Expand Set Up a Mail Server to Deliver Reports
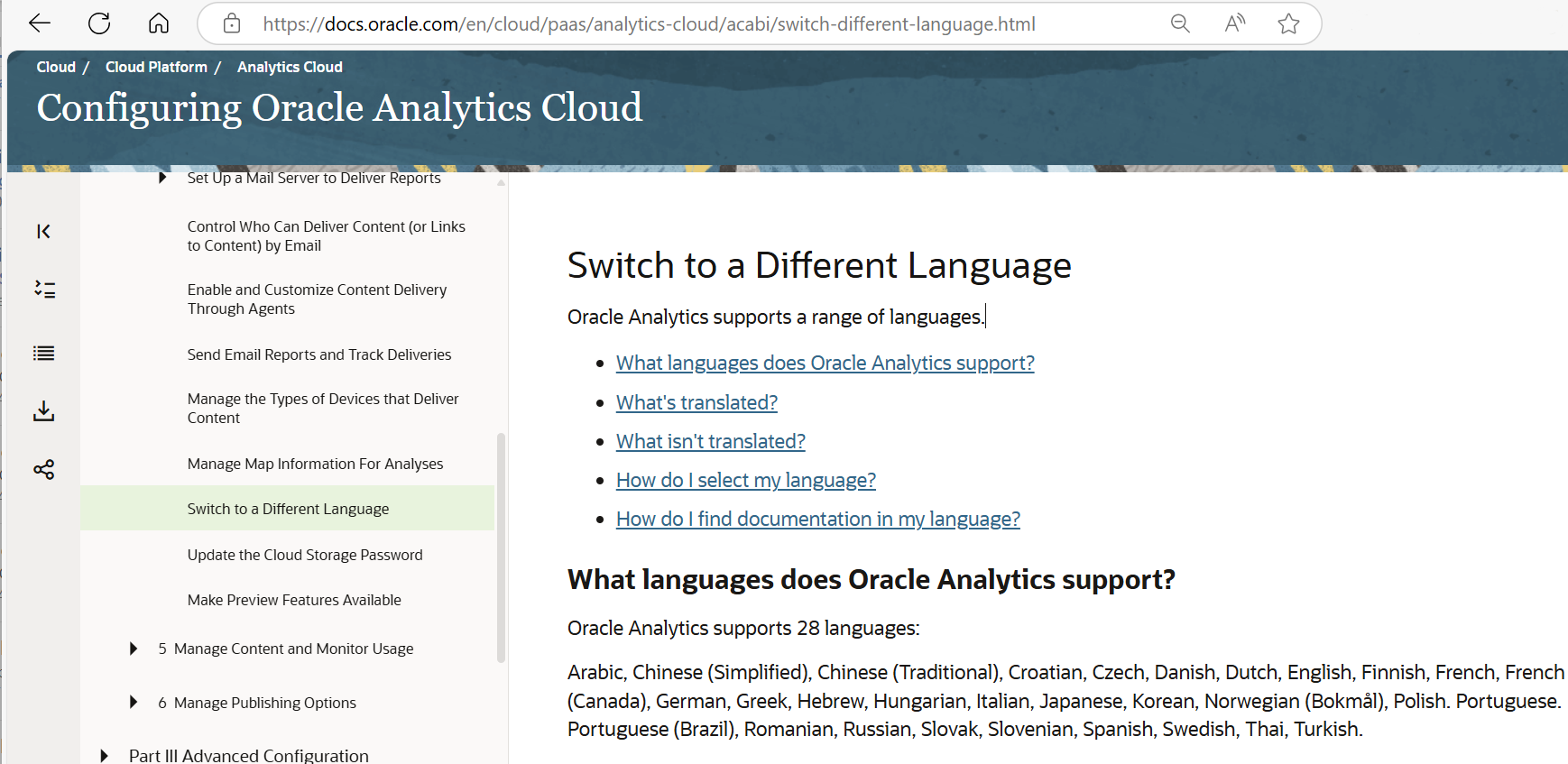This screenshot has height=764, width=1568. coord(162,178)
